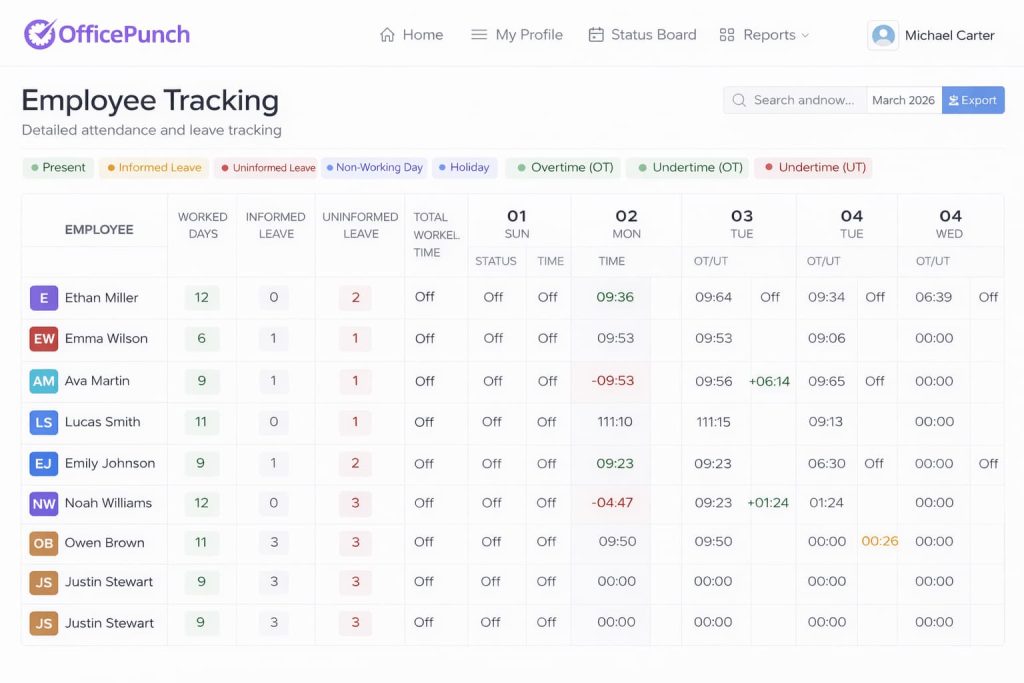Click the Status Board calendar icon
The image size is (1024, 683).
tap(596, 35)
